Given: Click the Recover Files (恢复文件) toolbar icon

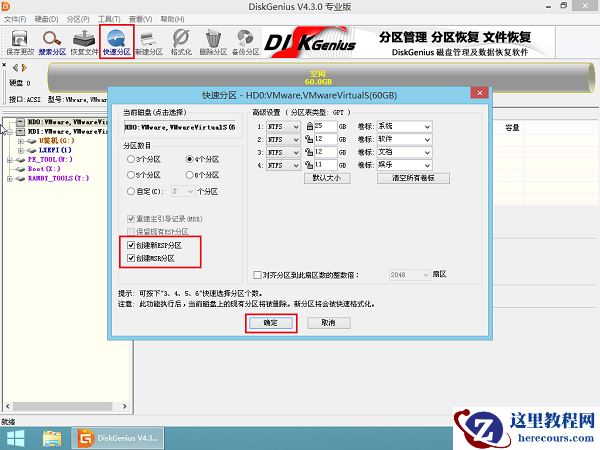Looking at the screenshot, I should [x=84, y=42].
